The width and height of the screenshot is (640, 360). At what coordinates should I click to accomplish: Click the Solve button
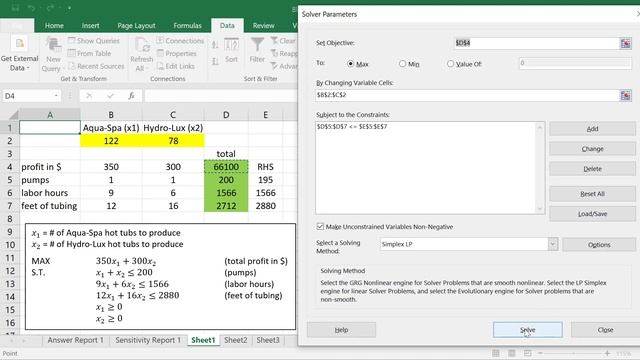point(527,330)
